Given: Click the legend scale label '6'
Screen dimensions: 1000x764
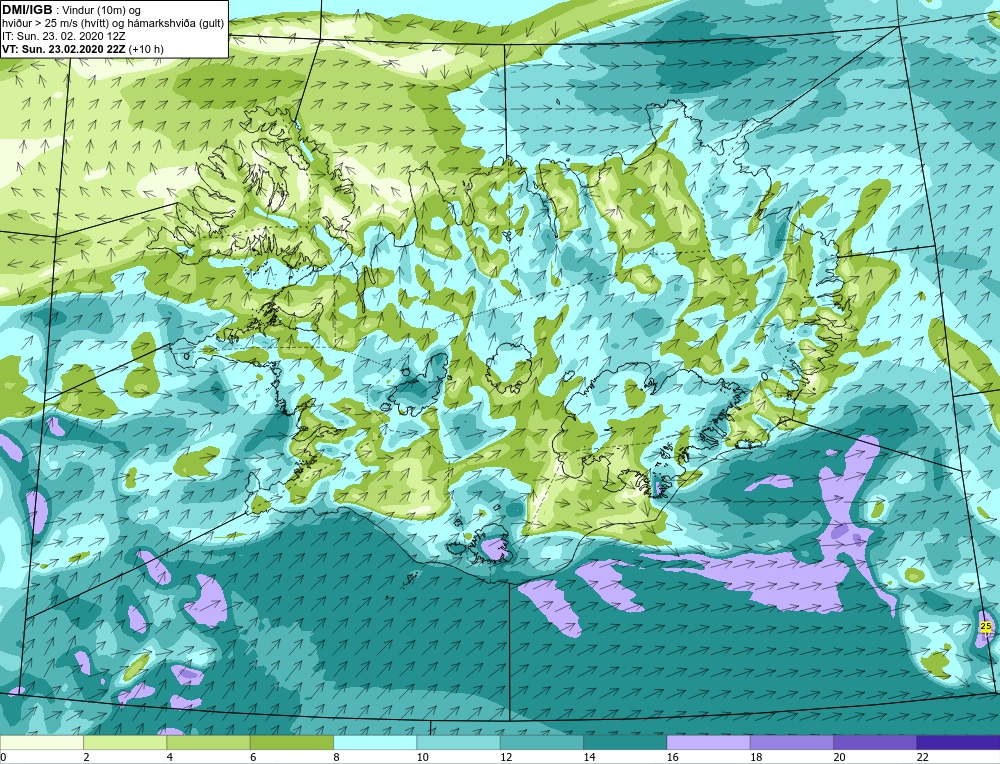Looking at the screenshot, I should [x=253, y=757].
